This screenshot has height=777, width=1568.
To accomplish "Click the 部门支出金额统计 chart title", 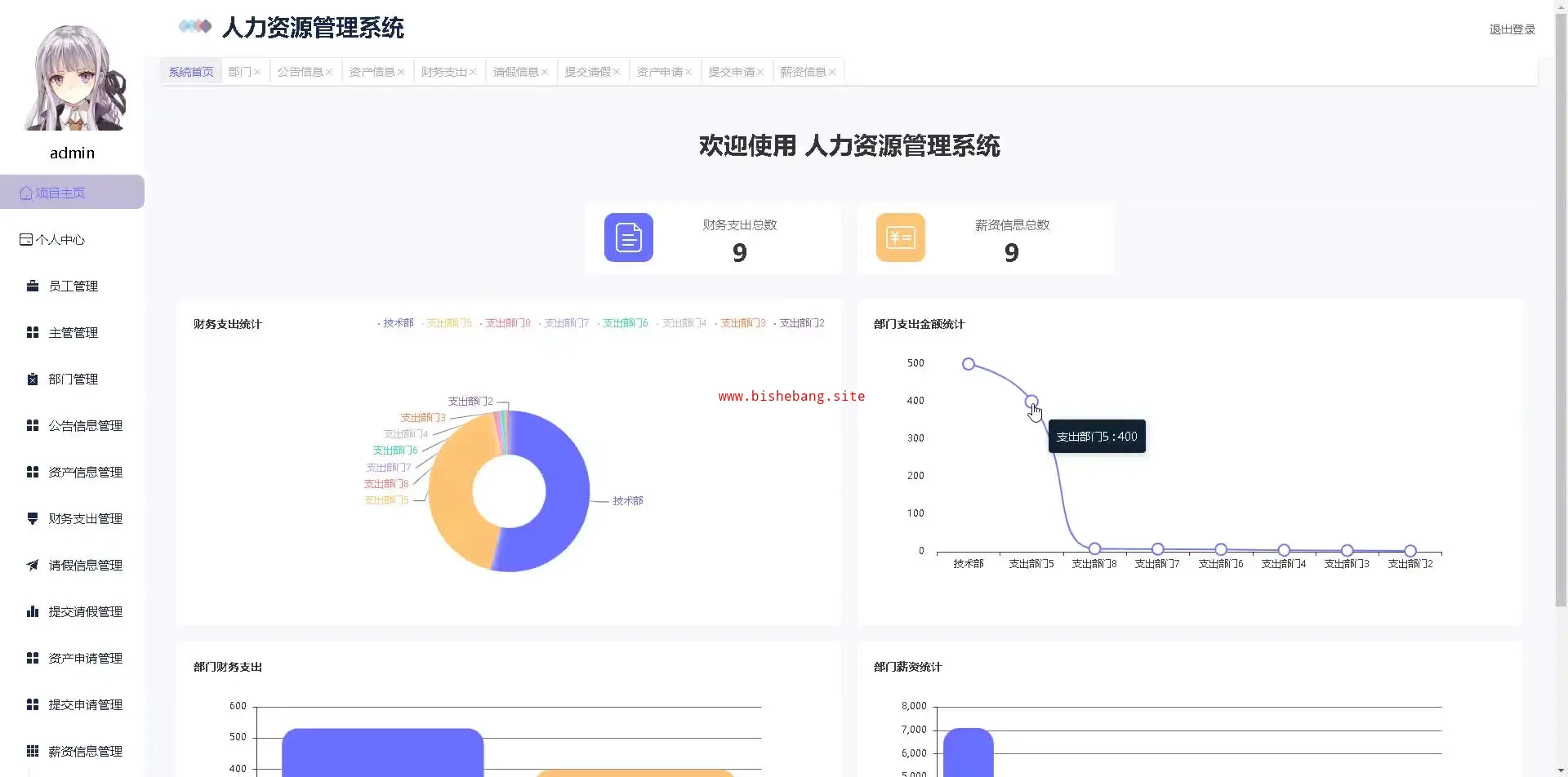I will [920, 324].
